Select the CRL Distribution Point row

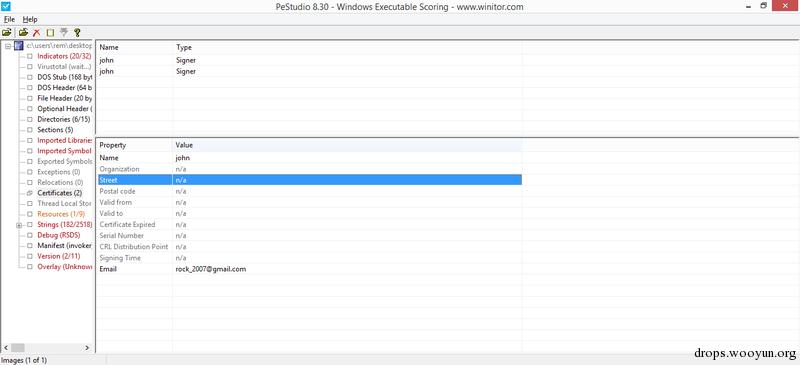pos(309,247)
